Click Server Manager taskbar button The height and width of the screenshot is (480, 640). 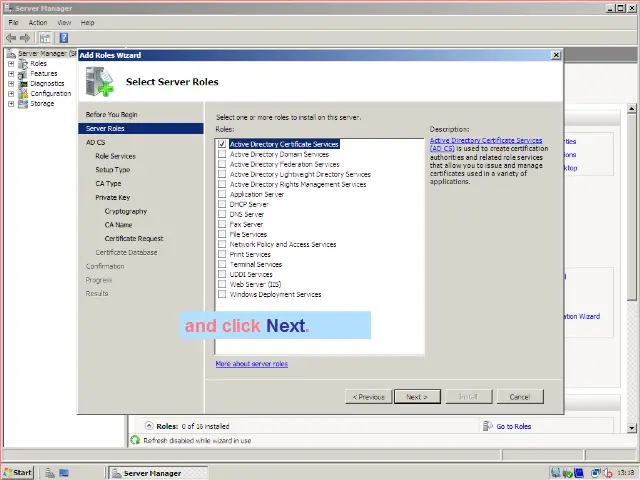[x=158, y=473]
